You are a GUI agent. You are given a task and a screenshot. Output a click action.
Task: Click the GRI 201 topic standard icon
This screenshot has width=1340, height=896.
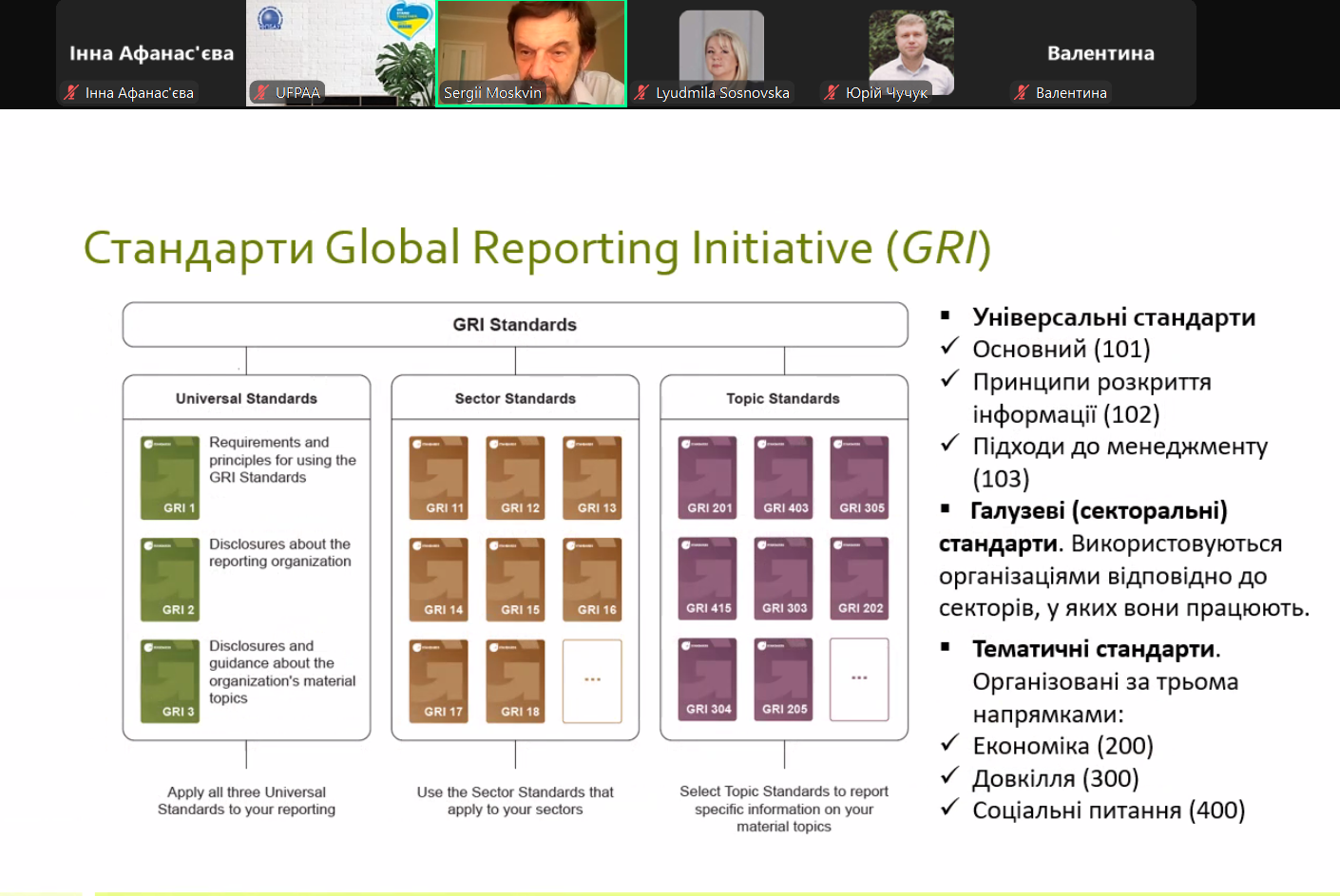click(x=707, y=477)
